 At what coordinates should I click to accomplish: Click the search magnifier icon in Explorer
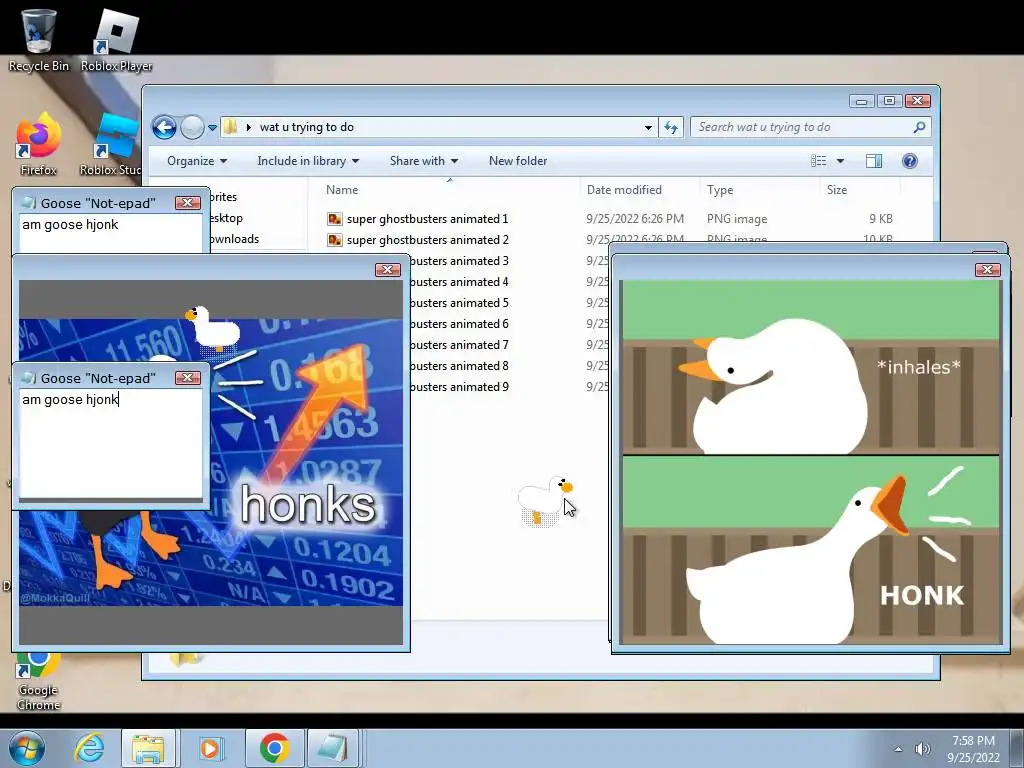[x=919, y=127]
